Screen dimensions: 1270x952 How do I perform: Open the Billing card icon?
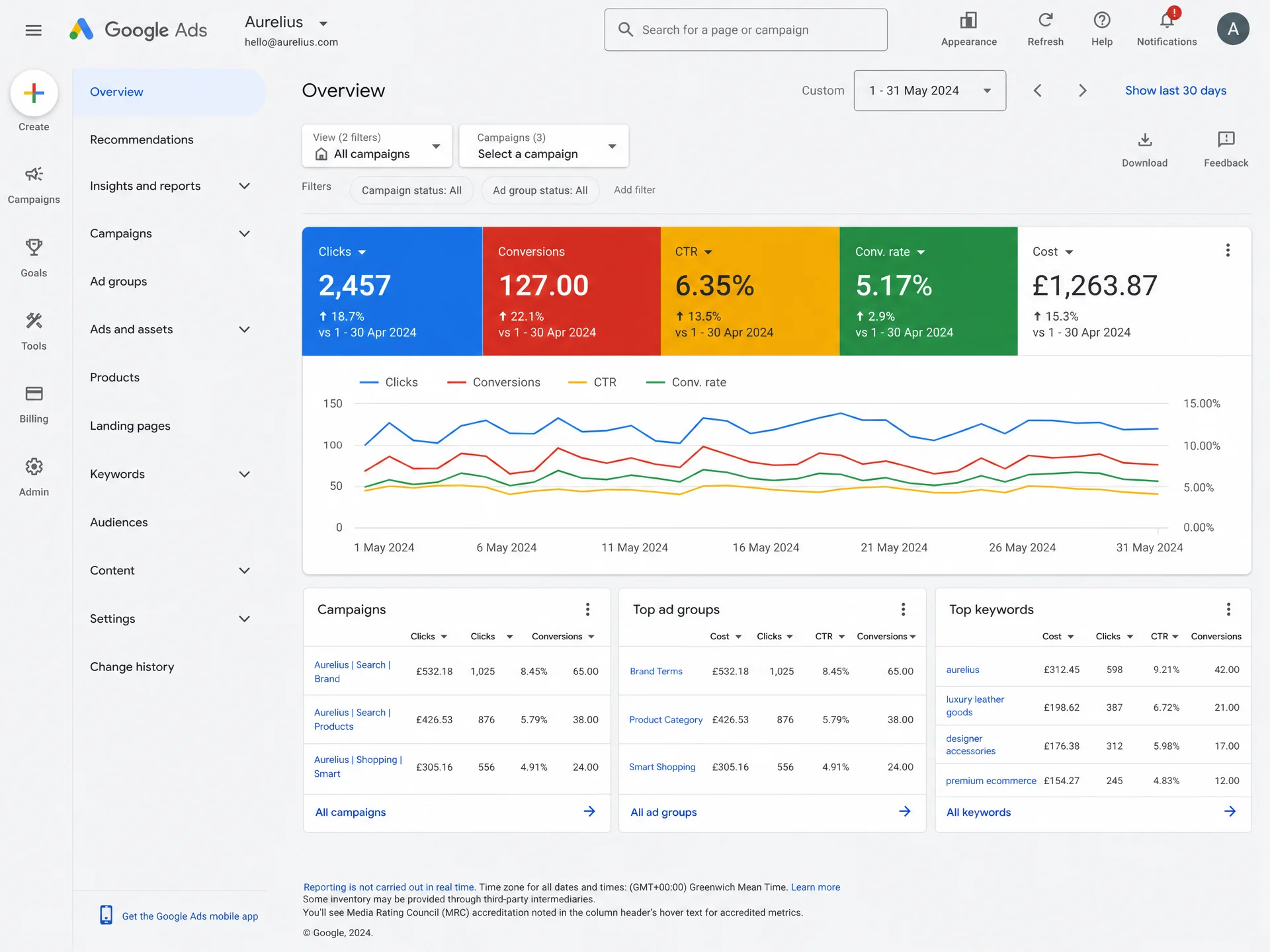pyautogui.click(x=34, y=393)
